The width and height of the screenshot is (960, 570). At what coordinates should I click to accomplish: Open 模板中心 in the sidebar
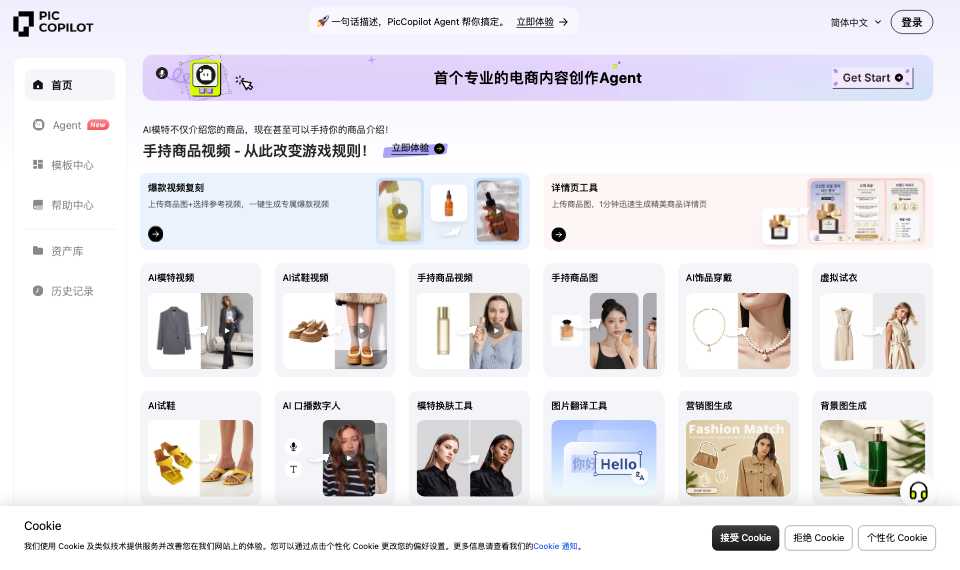pos(70,165)
